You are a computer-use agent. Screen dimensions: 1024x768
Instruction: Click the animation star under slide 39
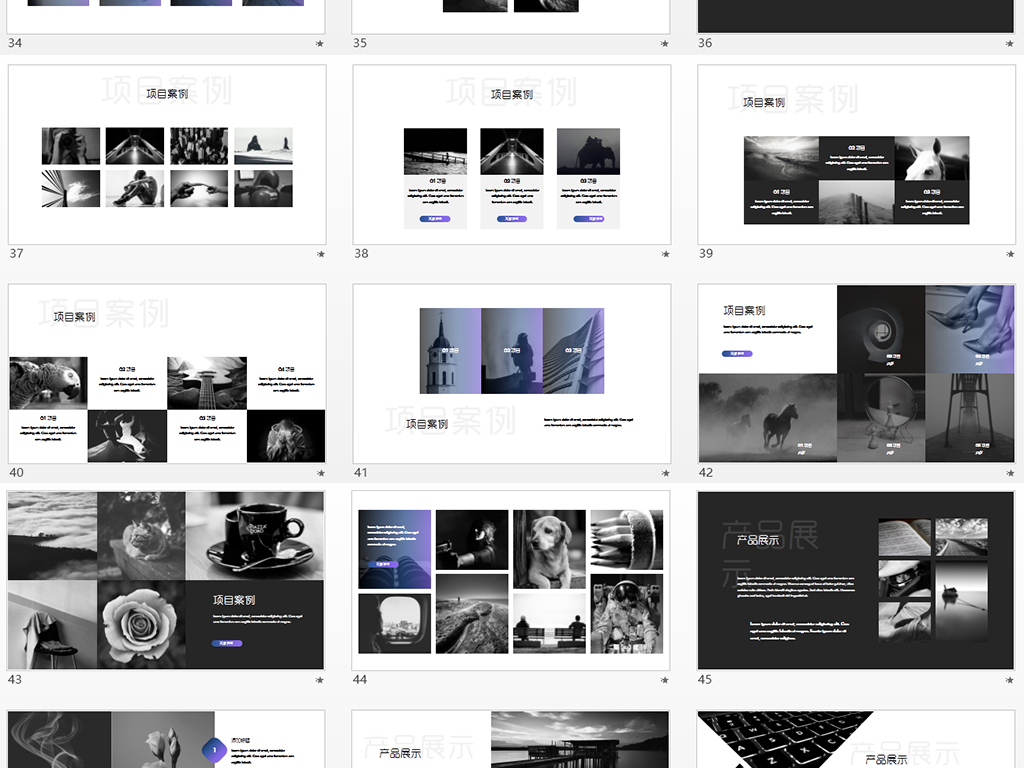tap(1010, 255)
